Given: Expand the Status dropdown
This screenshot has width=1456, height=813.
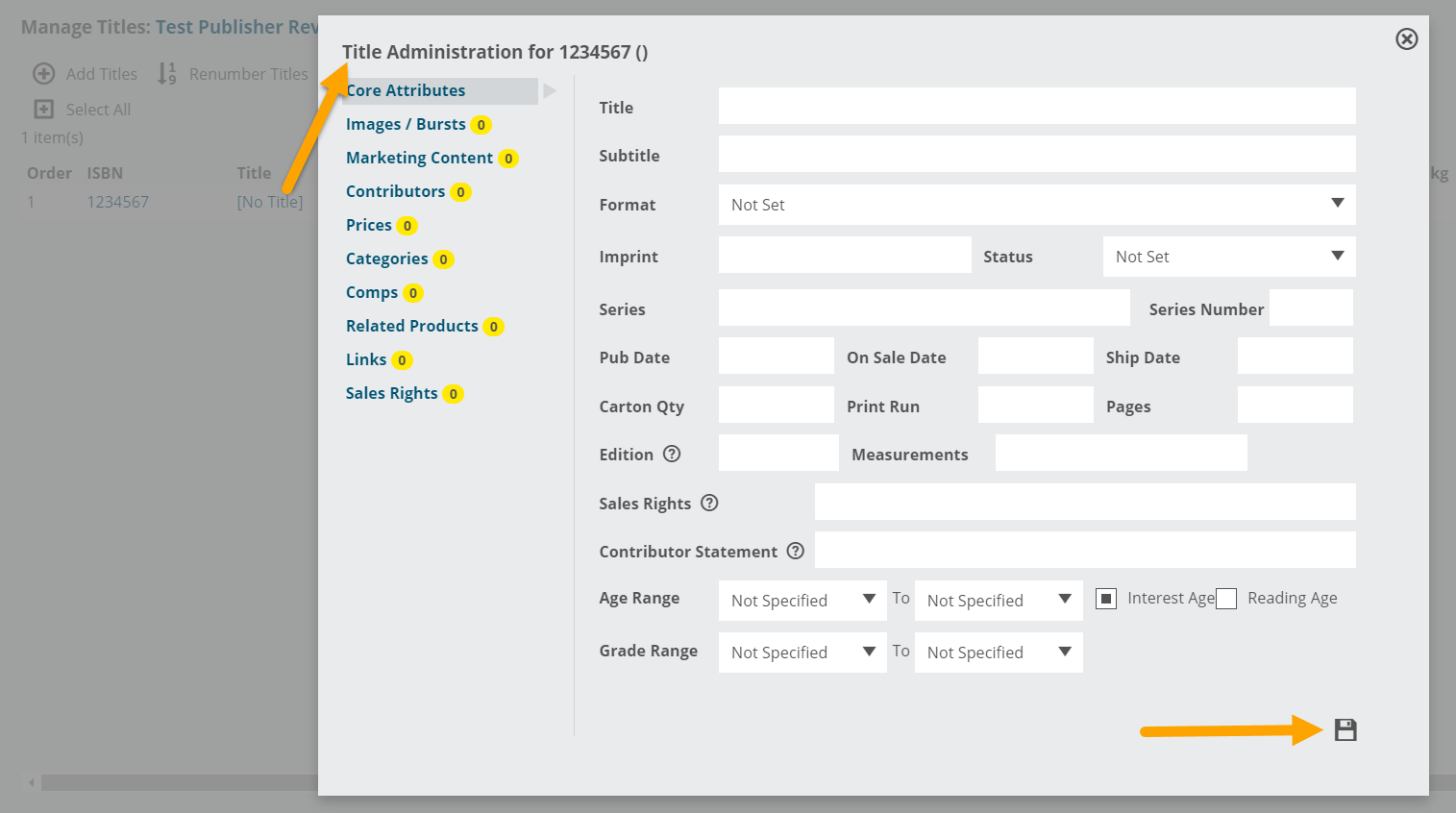Looking at the screenshot, I should pos(1228,257).
